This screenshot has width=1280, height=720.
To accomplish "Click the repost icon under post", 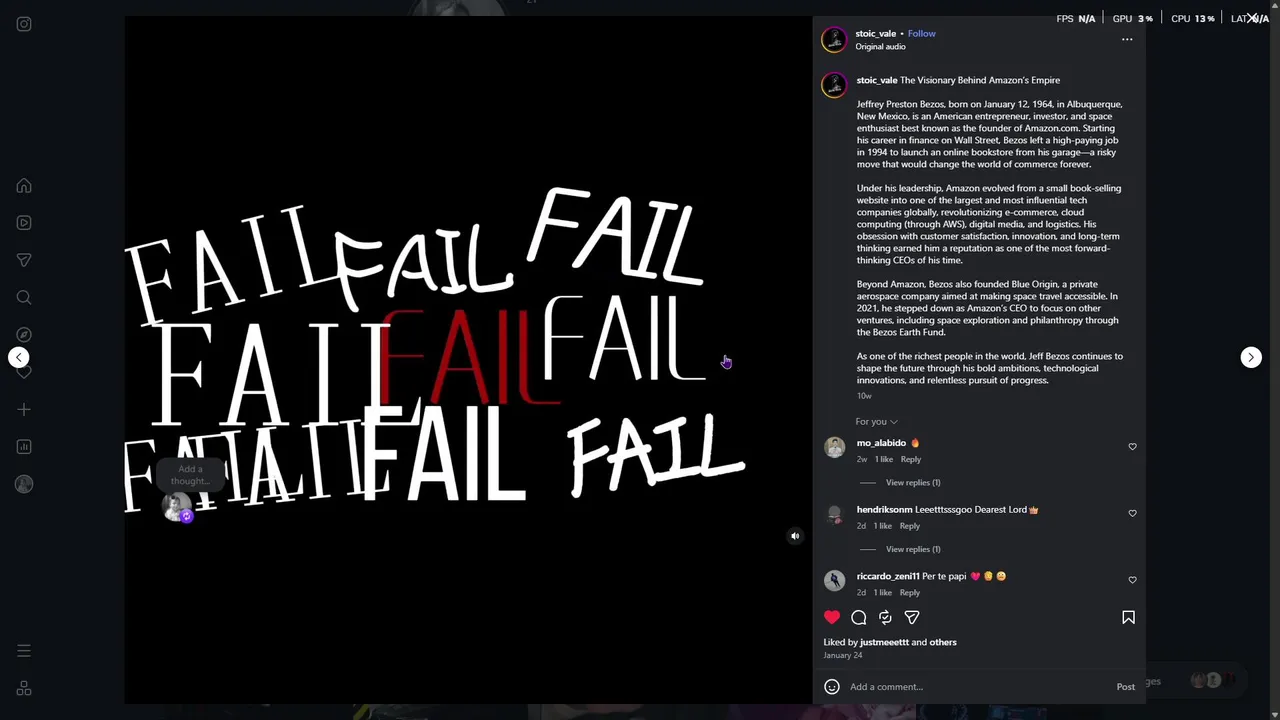I will tap(885, 618).
